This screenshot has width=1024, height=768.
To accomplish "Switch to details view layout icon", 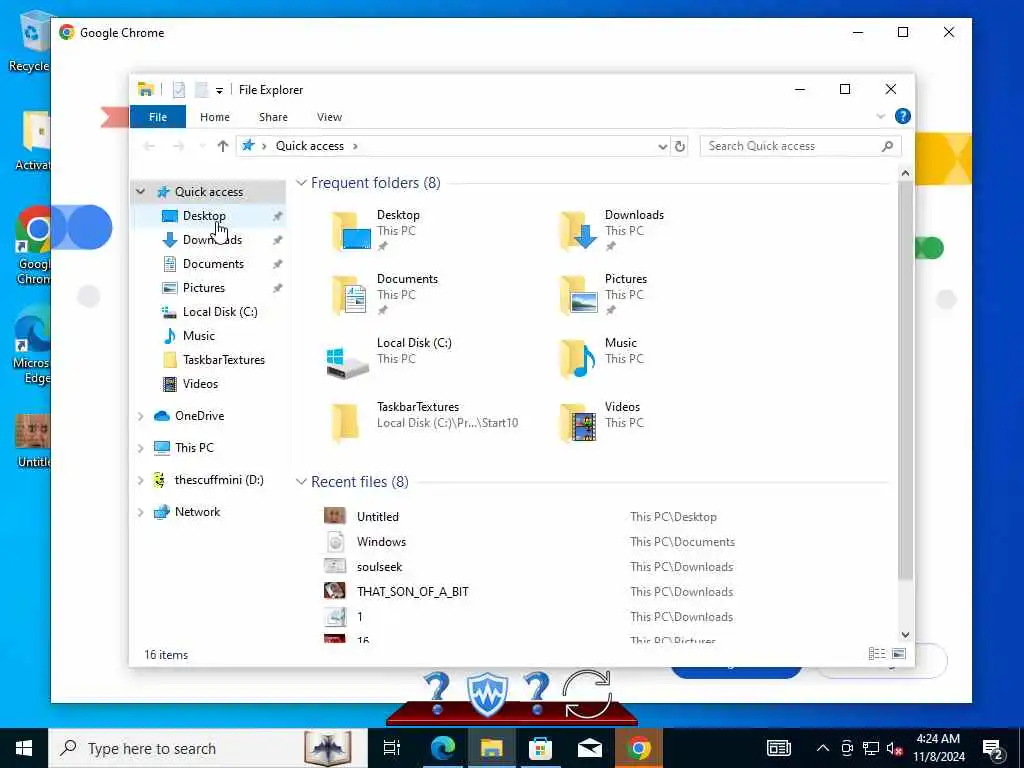I will tap(877, 654).
